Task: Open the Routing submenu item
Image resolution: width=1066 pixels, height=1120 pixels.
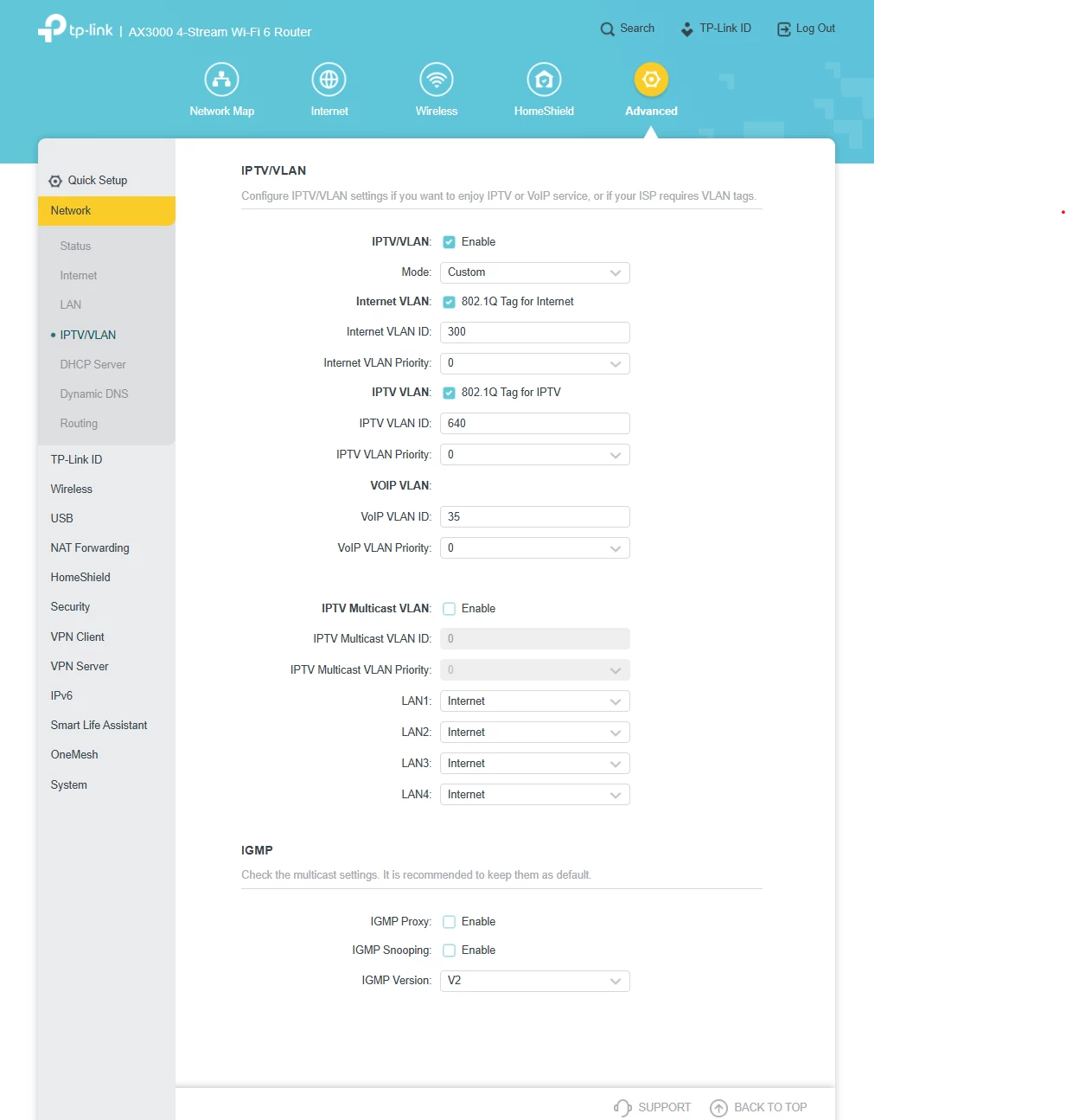Action: tap(79, 424)
